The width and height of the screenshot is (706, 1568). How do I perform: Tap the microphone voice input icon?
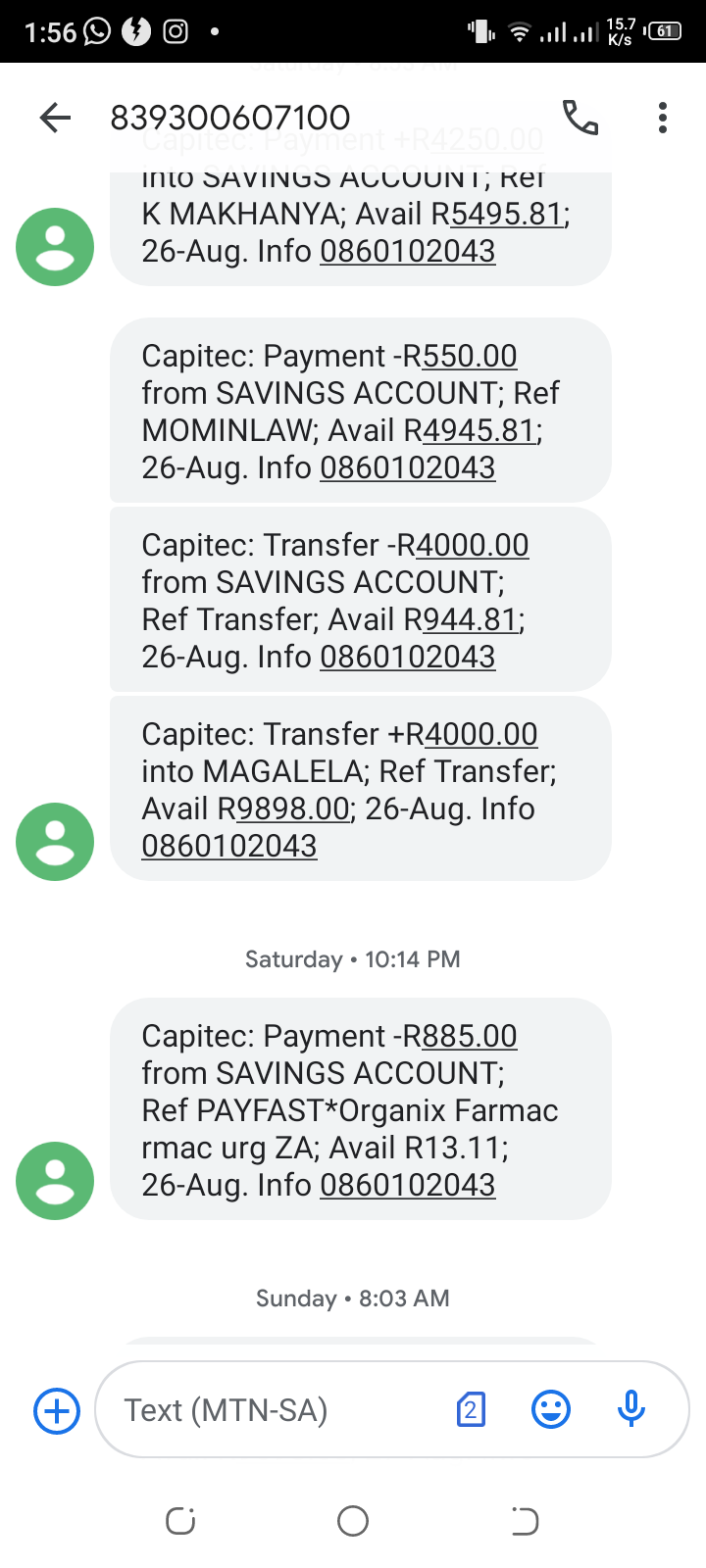[631, 1409]
